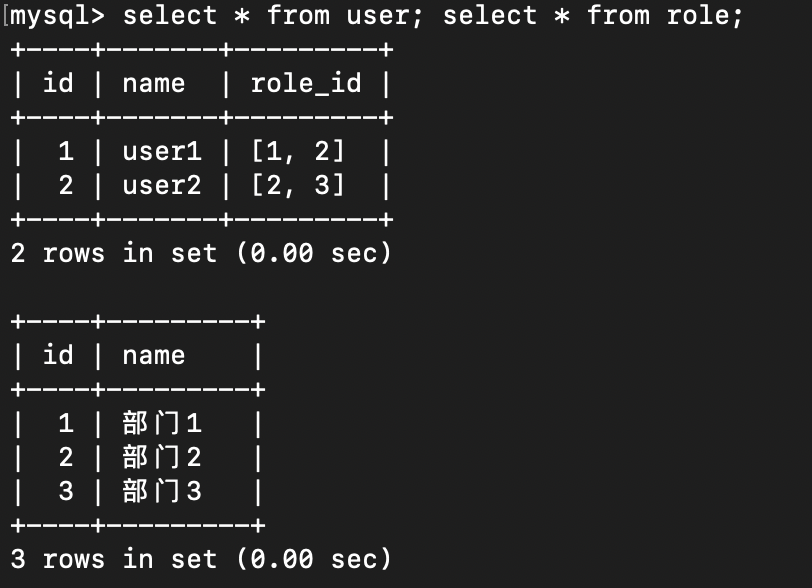Screen dimensions: 812x588
Task: Click the id value in the 部门3 row
Action: pos(66,492)
